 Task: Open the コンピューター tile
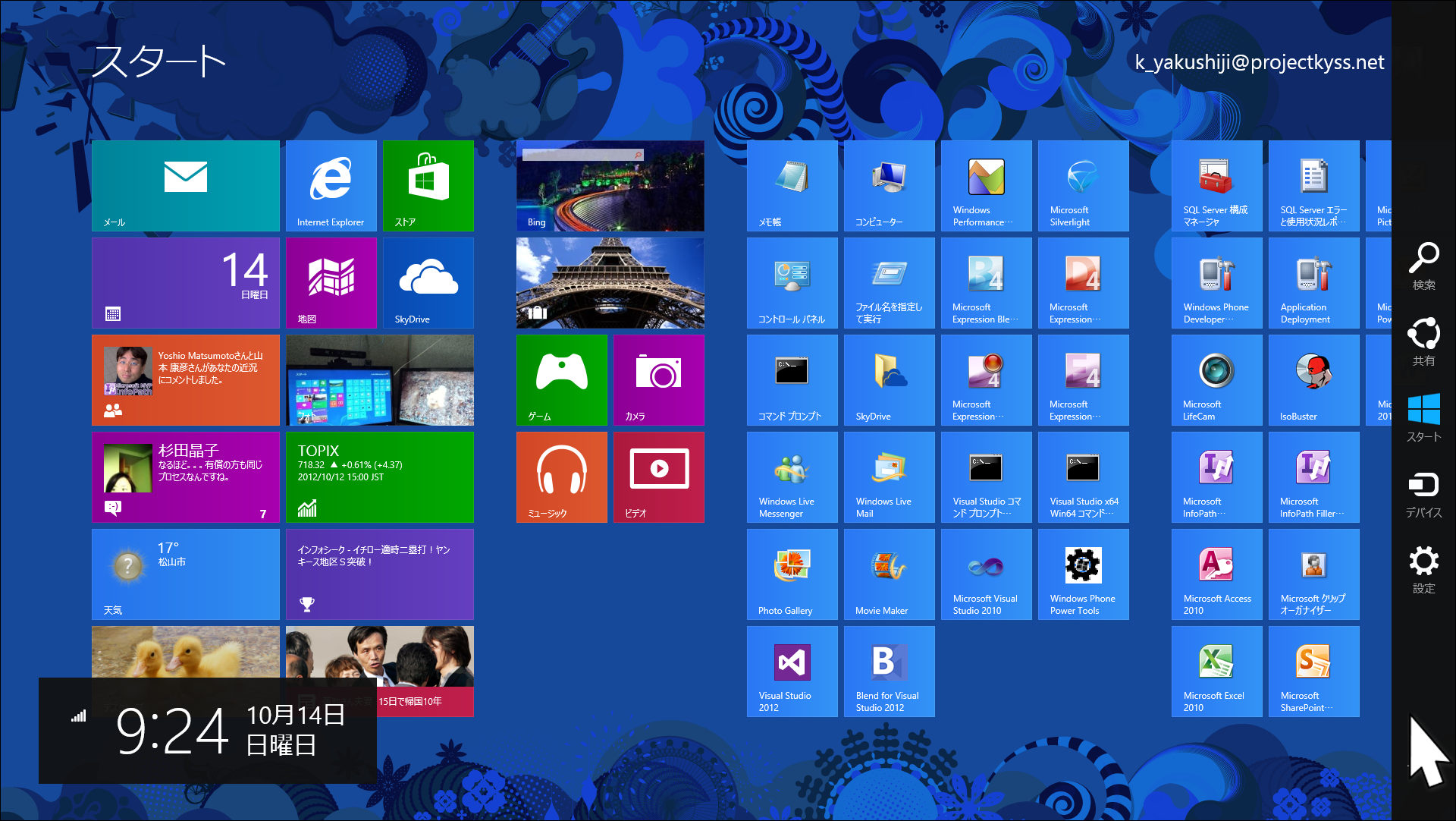point(890,186)
